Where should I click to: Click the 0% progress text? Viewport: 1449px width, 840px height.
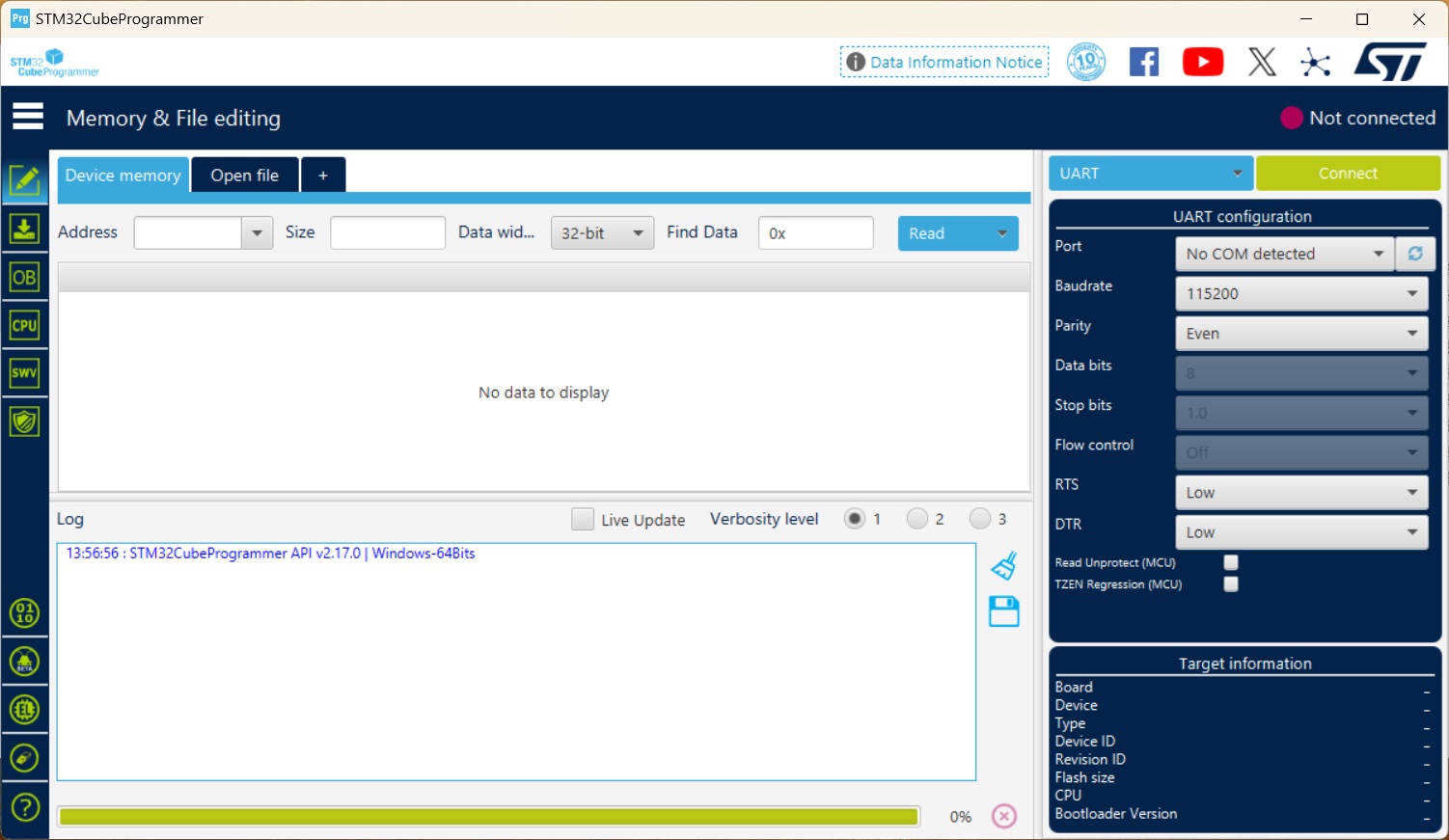[x=960, y=817]
